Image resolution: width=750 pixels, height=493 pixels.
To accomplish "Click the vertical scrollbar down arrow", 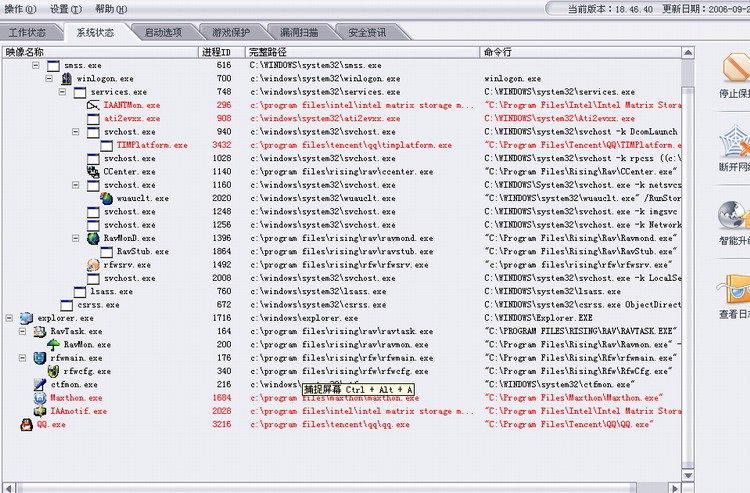I will click(688, 475).
